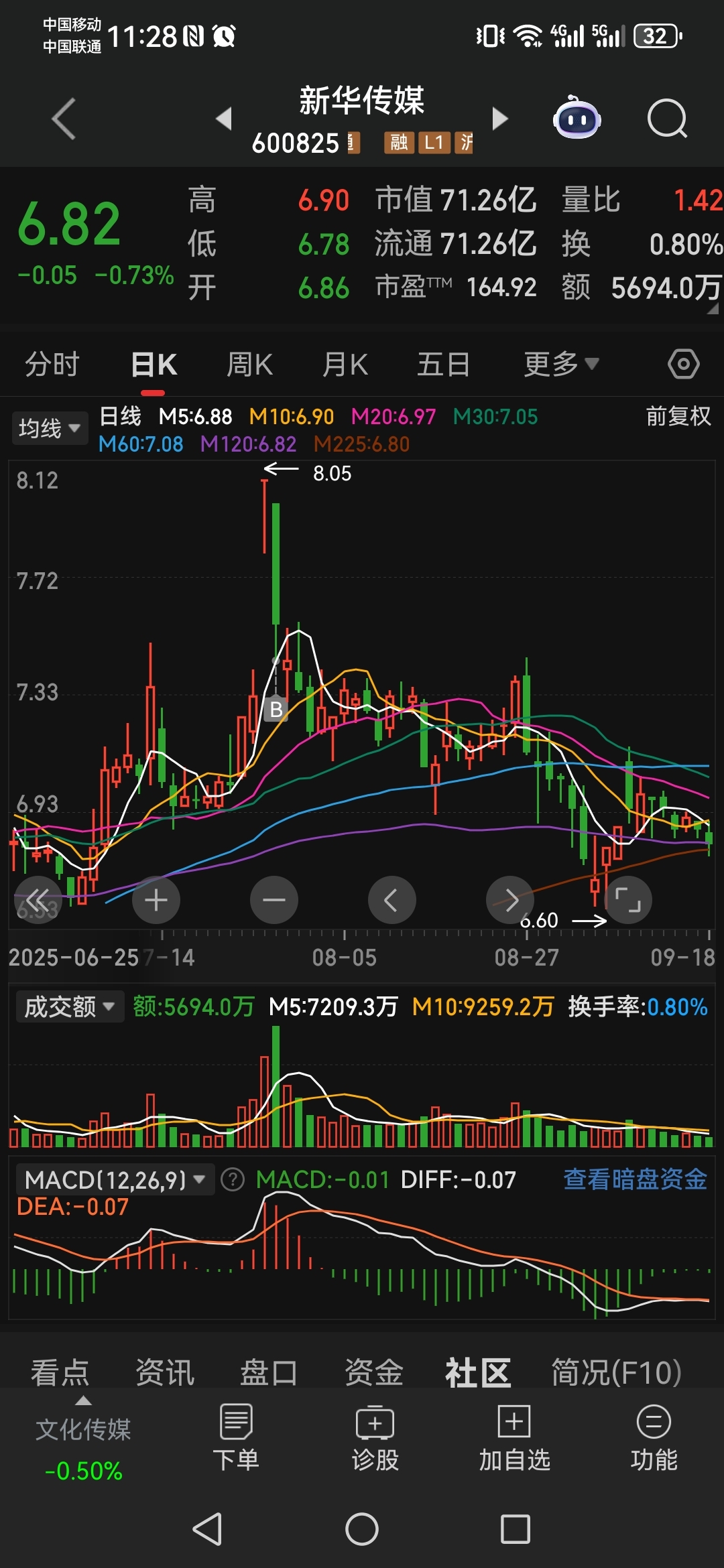Open the search magnifier icon
The width and height of the screenshot is (724, 1568).
[667, 119]
